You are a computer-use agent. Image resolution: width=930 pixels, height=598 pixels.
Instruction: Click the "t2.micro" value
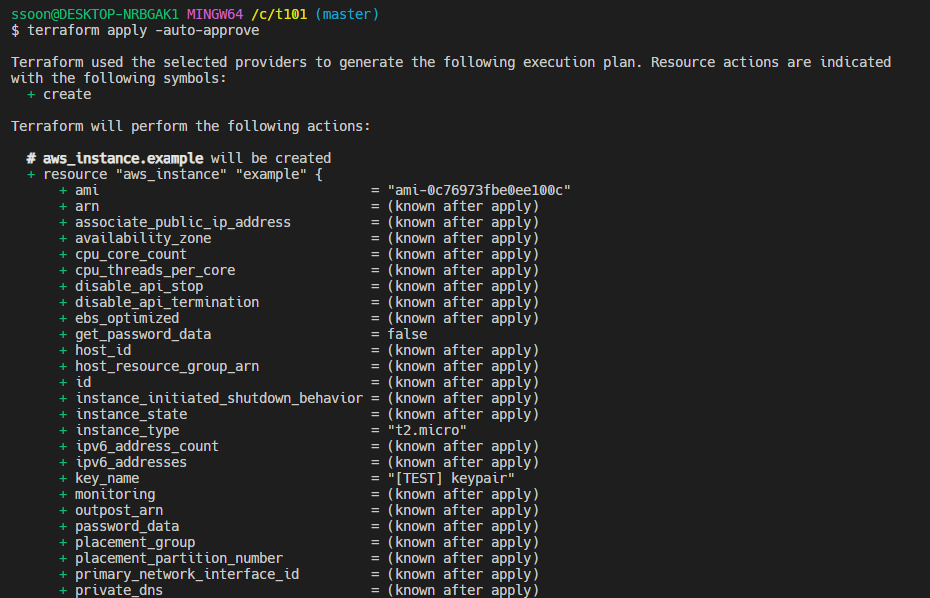click(427, 431)
